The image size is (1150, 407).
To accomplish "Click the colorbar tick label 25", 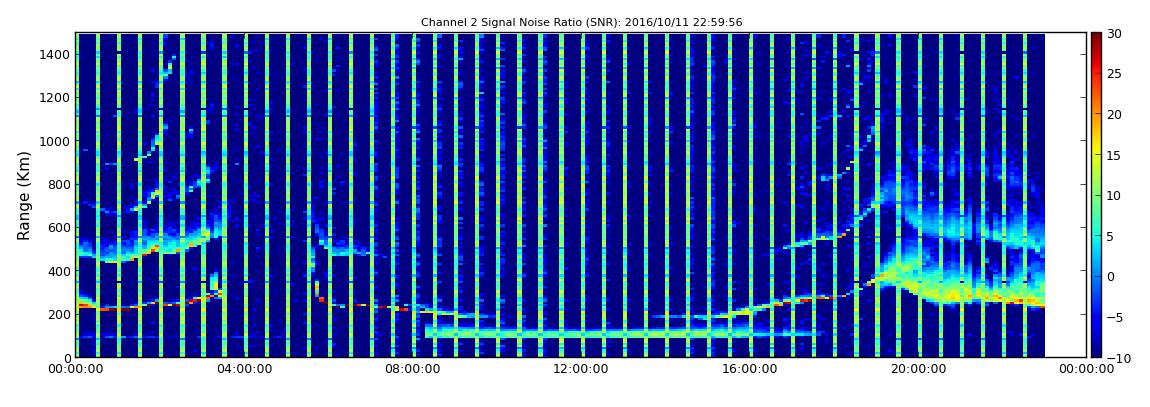I will pos(1114,74).
